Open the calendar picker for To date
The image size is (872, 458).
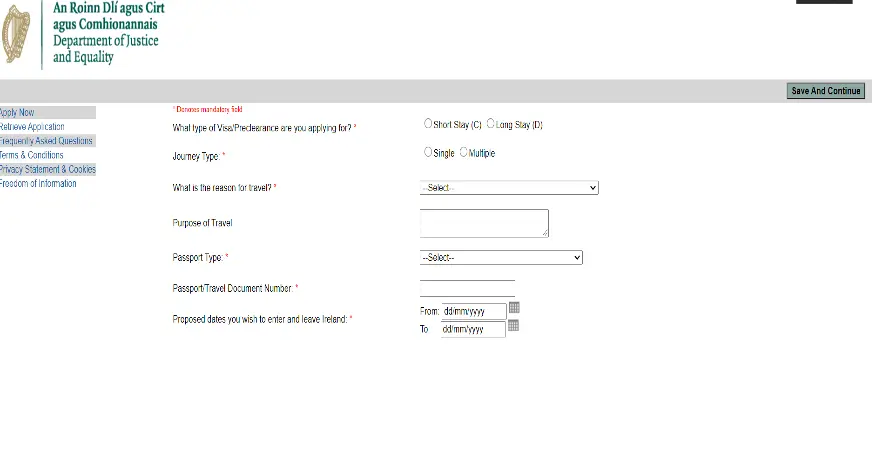(513, 326)
